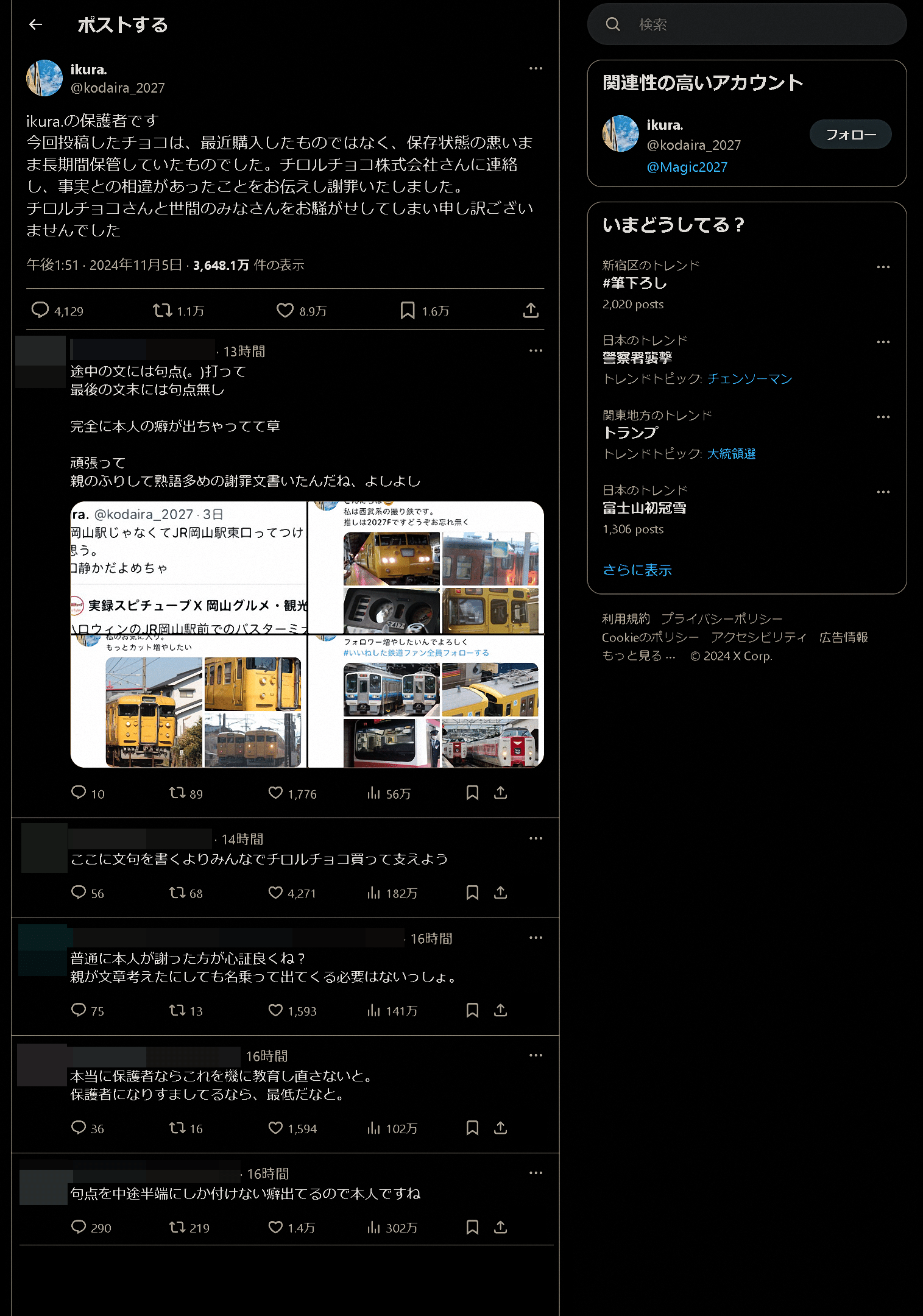Image resolution: width=923 pixels, height=1316 pixels.
Task: Open the Cookieのポリシー footer link
Action: tap(651, 637)
